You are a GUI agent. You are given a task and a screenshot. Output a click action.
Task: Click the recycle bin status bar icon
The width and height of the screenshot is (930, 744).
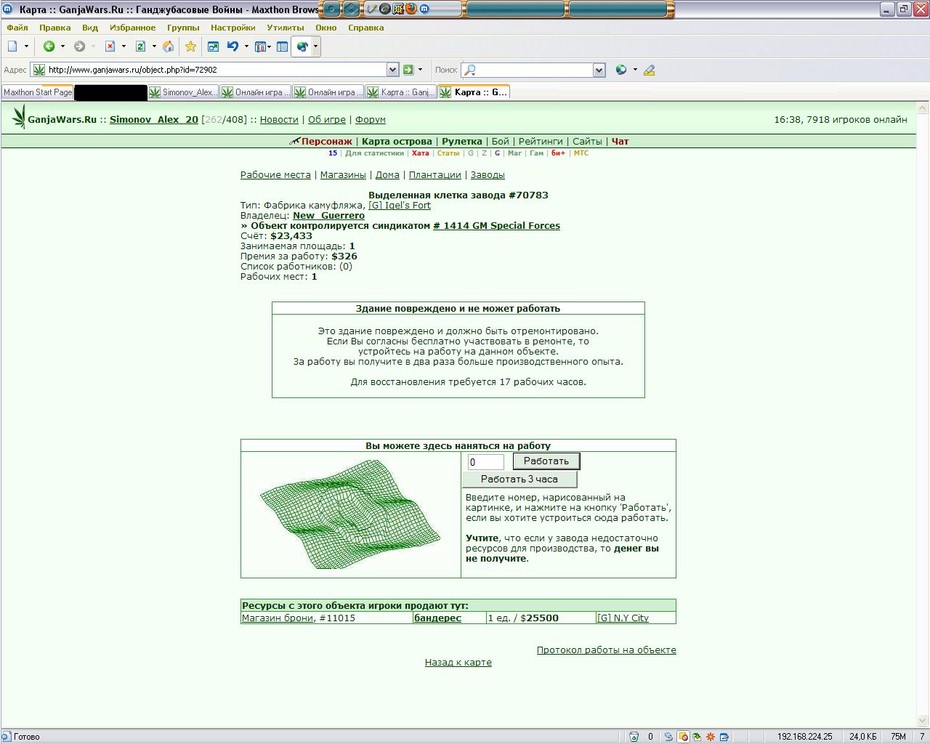click(634, 737)
